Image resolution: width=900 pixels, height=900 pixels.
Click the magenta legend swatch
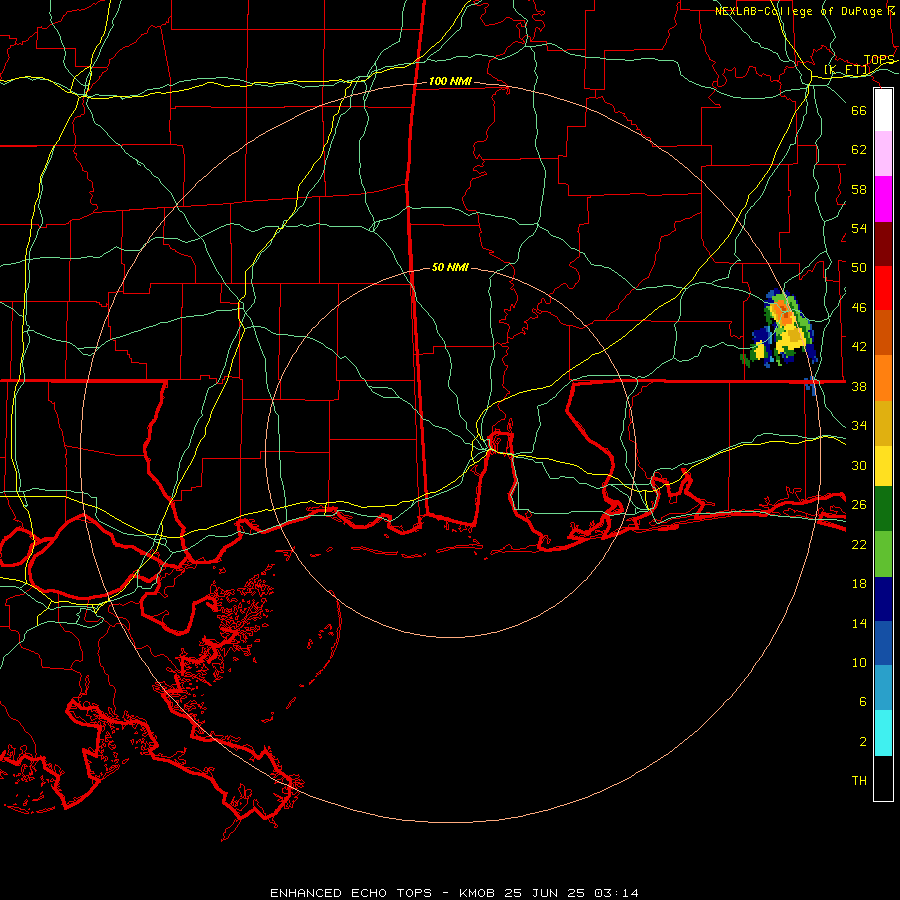tap(883, 199)
